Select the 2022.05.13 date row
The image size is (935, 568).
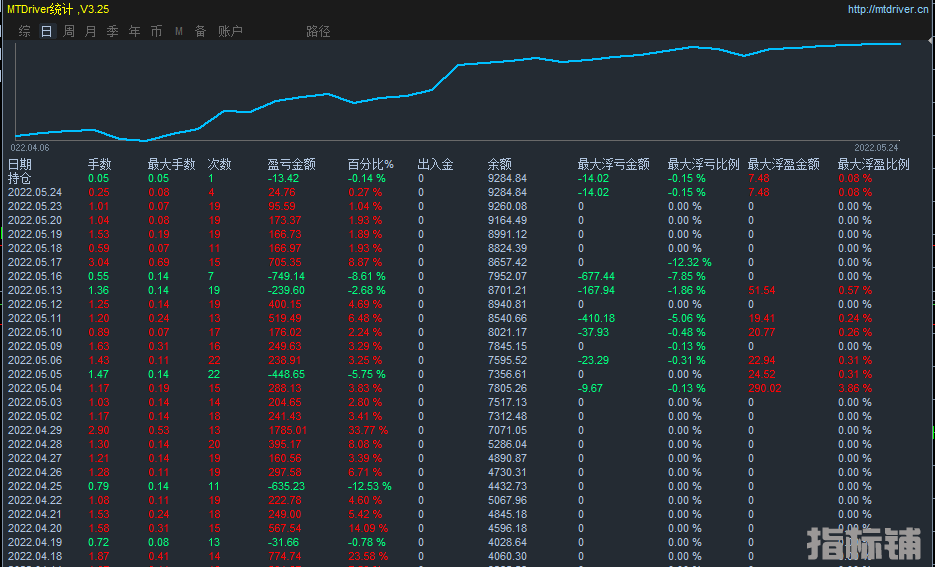(x=35, y=290)
